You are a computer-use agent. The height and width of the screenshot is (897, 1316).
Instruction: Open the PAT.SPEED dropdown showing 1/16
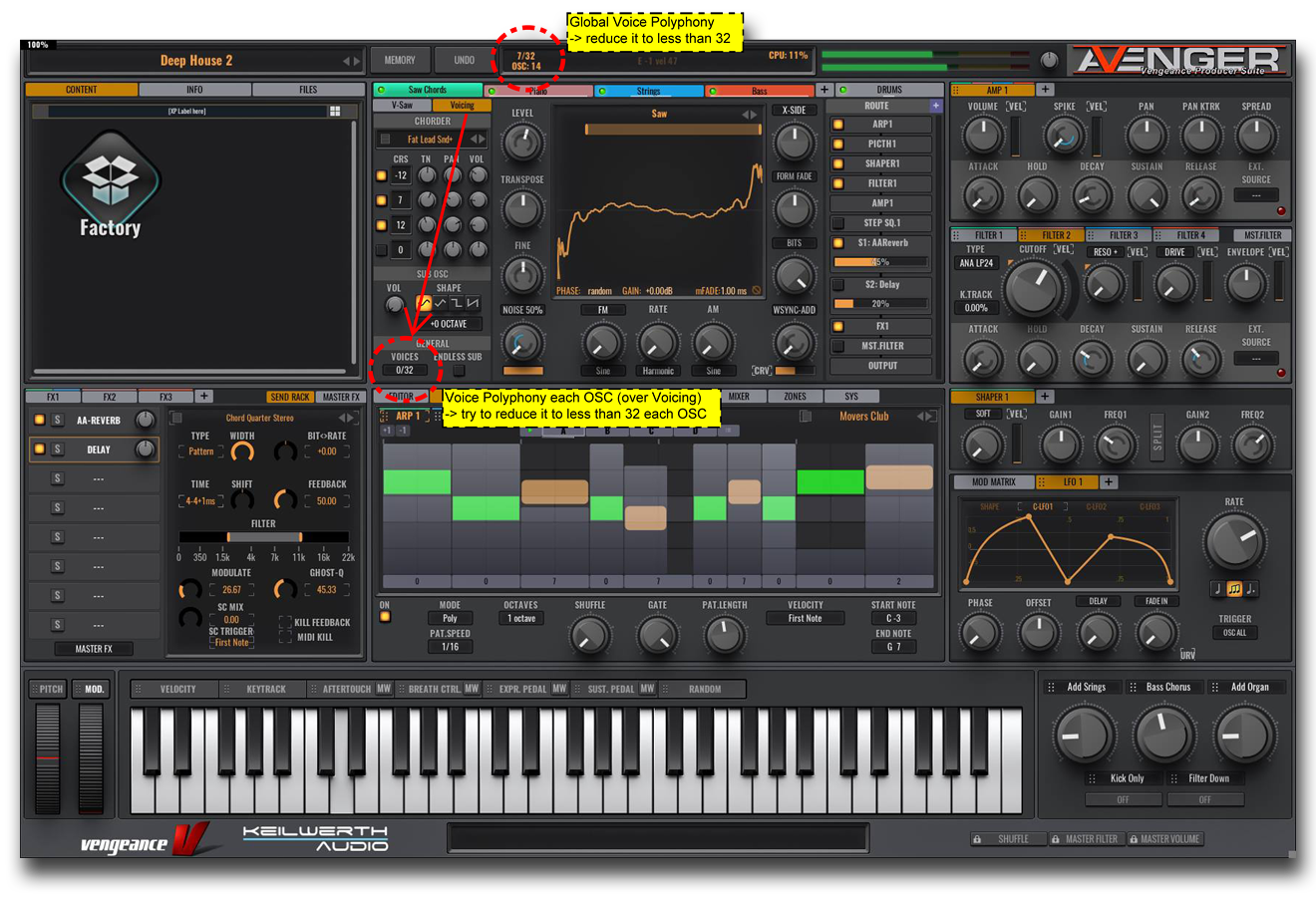(x=450, y=647)
